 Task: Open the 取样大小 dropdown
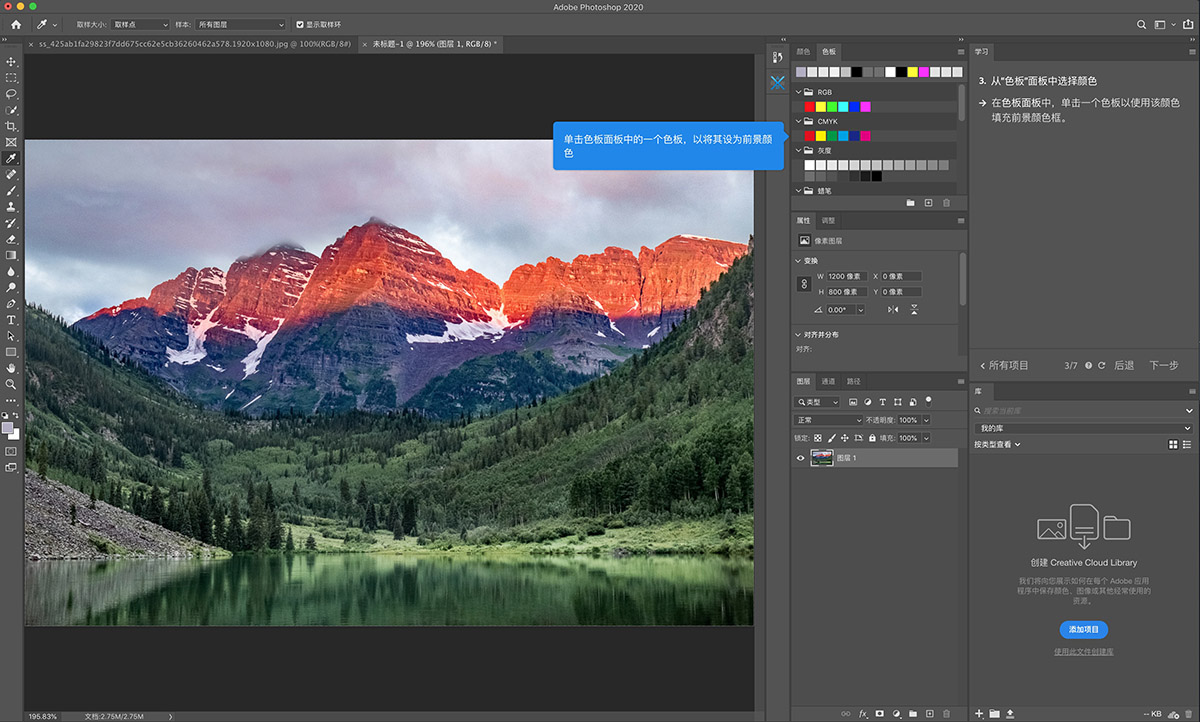(x=140, y=24)
